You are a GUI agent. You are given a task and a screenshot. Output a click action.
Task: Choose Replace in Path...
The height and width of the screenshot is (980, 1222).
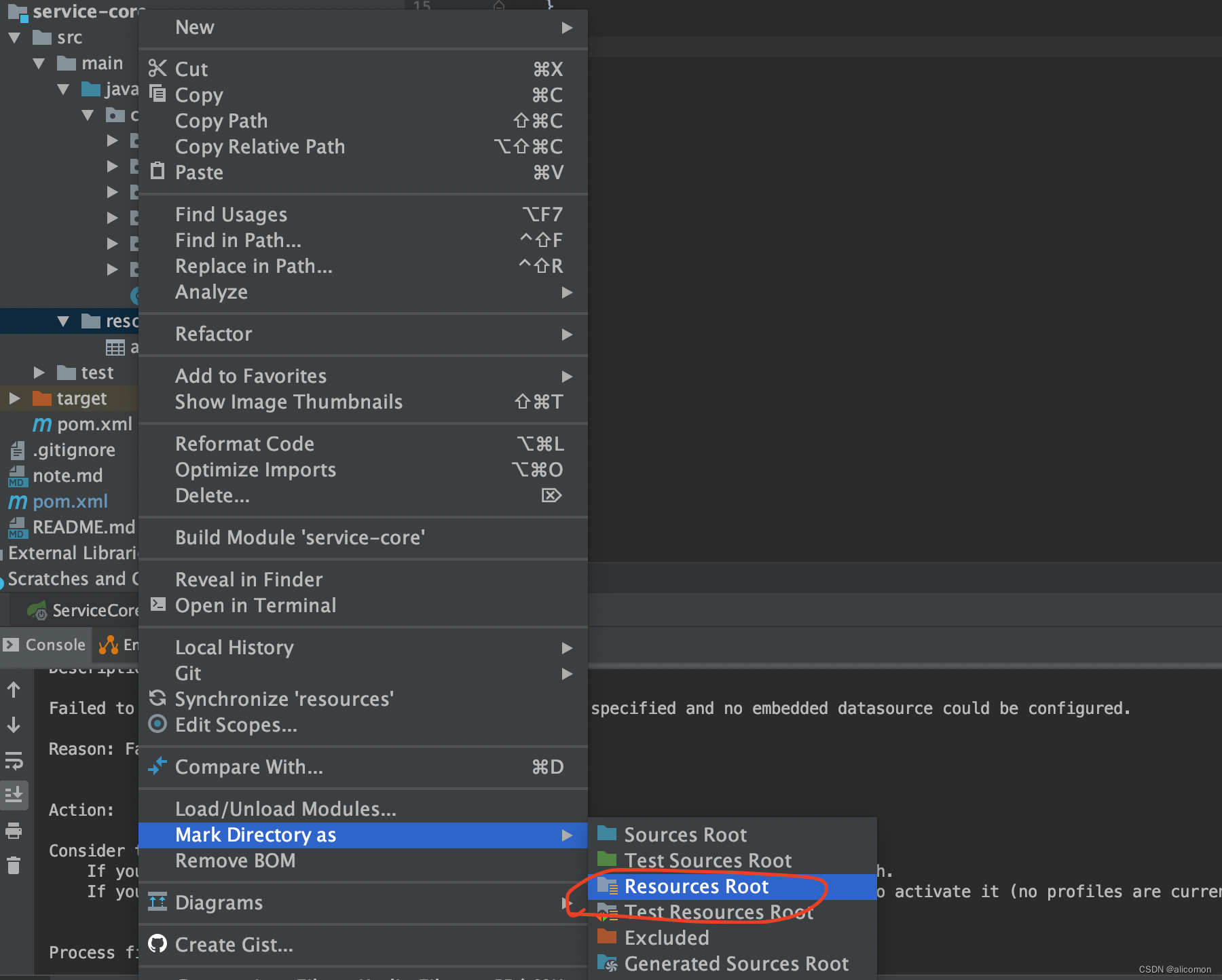[363, 266]
